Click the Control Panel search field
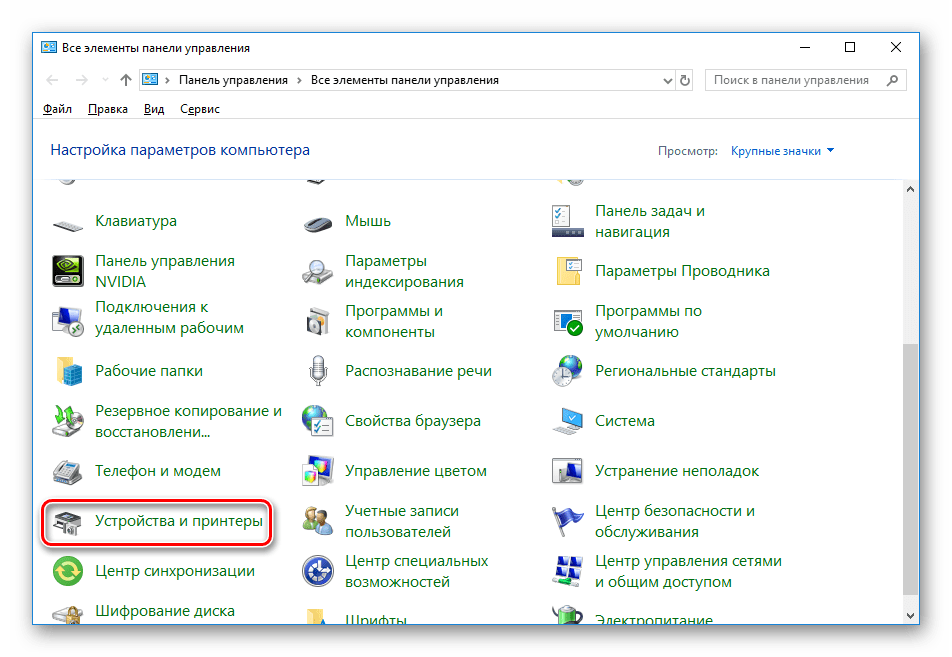 (795, 80)
